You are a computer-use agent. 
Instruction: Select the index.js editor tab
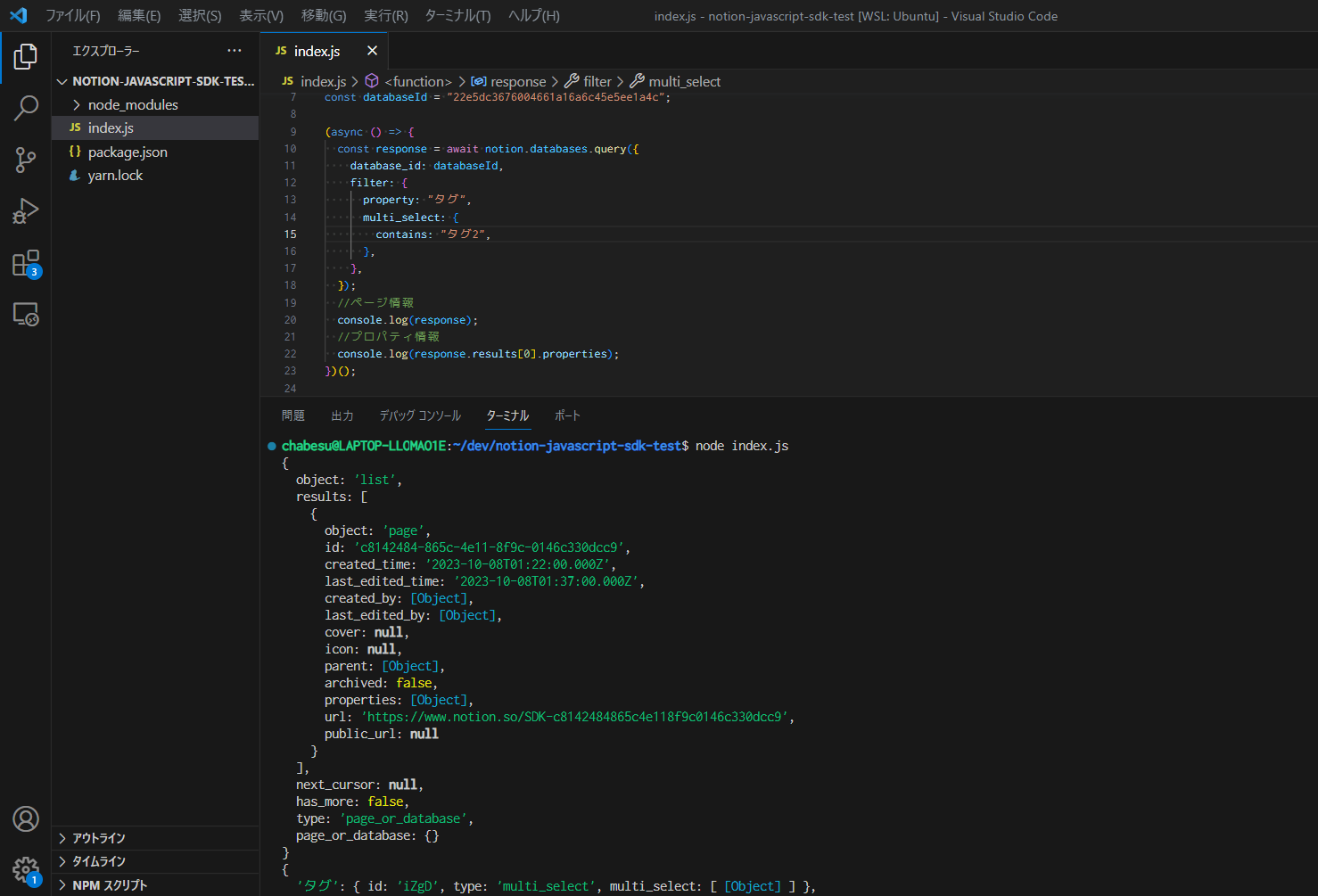[325, 51]
